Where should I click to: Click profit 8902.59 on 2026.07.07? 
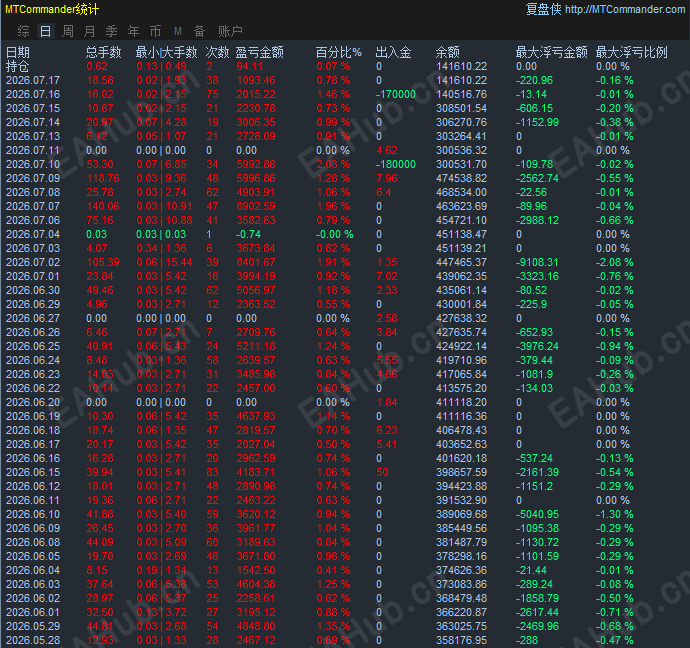[256, 206]
